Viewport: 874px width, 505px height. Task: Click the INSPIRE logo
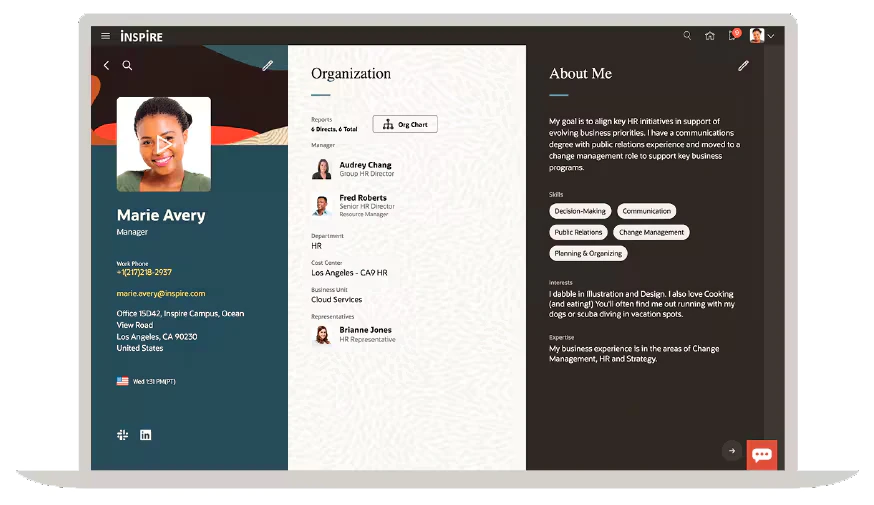tap(142, 37)
